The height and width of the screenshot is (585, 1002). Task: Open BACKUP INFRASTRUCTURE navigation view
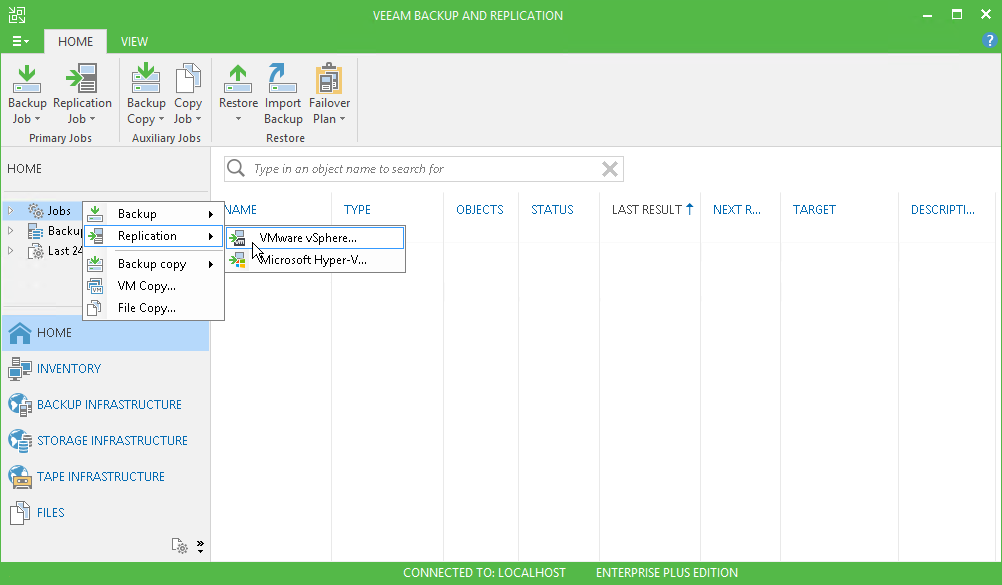(105, 405)
